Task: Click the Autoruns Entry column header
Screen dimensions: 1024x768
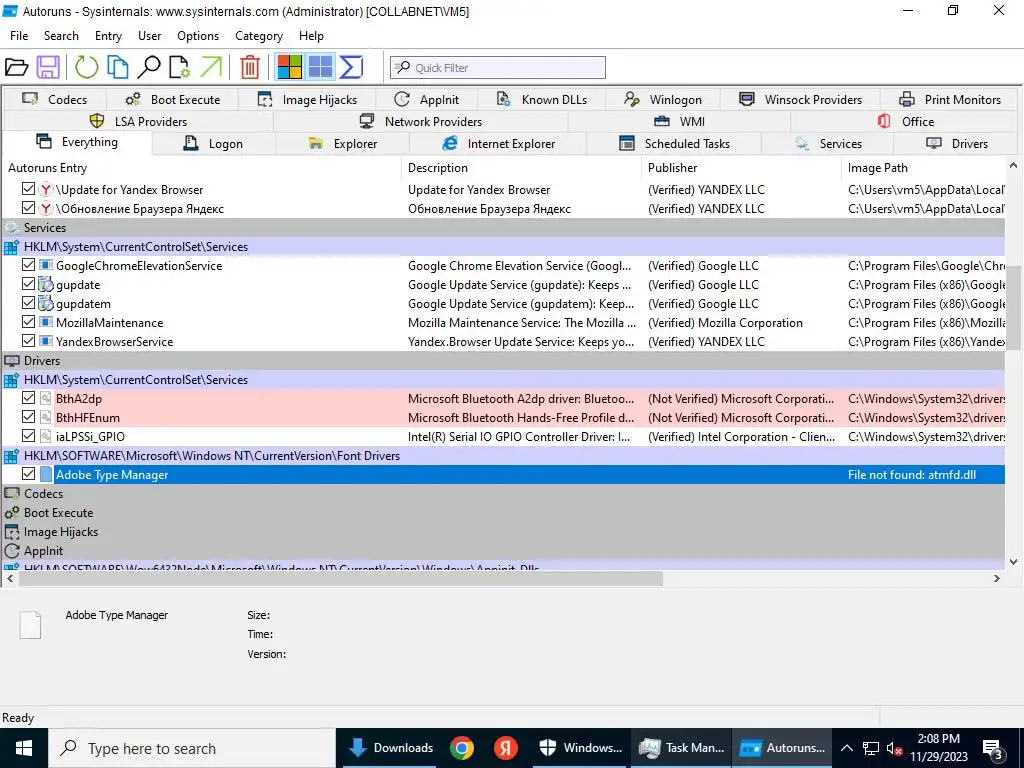Action: click(202, 168)
